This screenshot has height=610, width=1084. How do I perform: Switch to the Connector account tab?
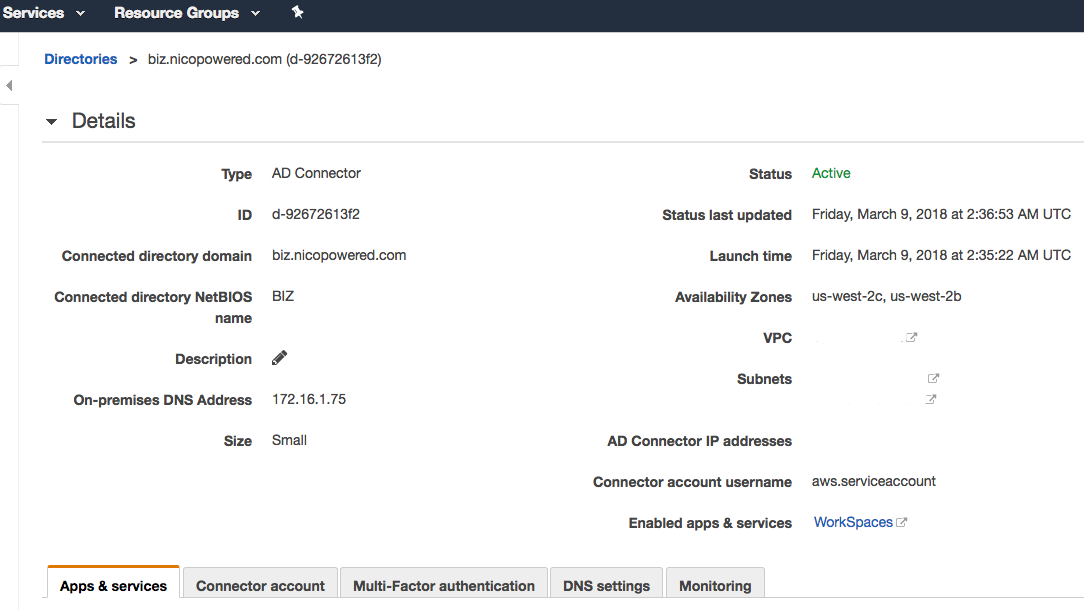(x=260, y=586)
